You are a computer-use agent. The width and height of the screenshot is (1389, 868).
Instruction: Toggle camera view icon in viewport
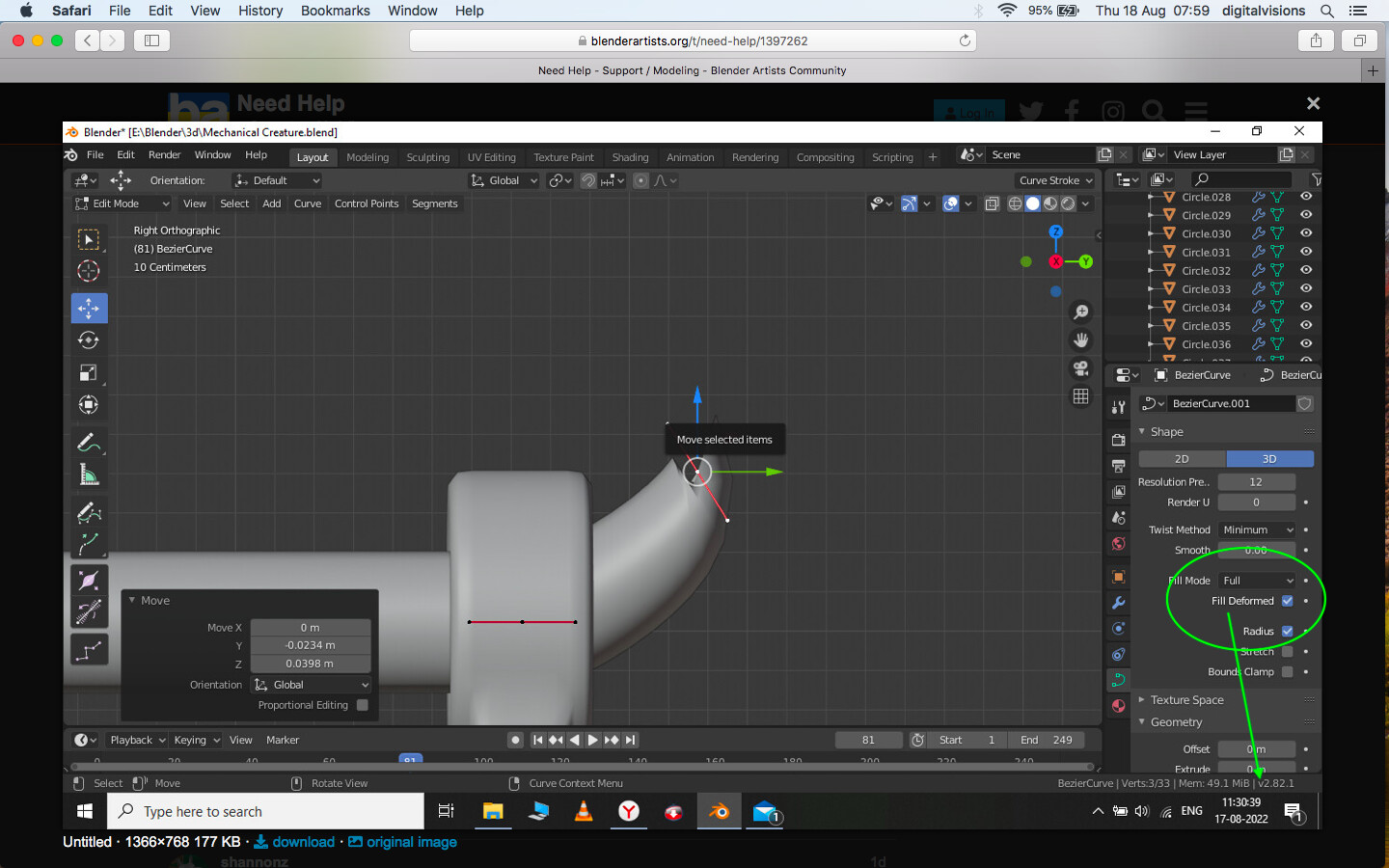1081,368
